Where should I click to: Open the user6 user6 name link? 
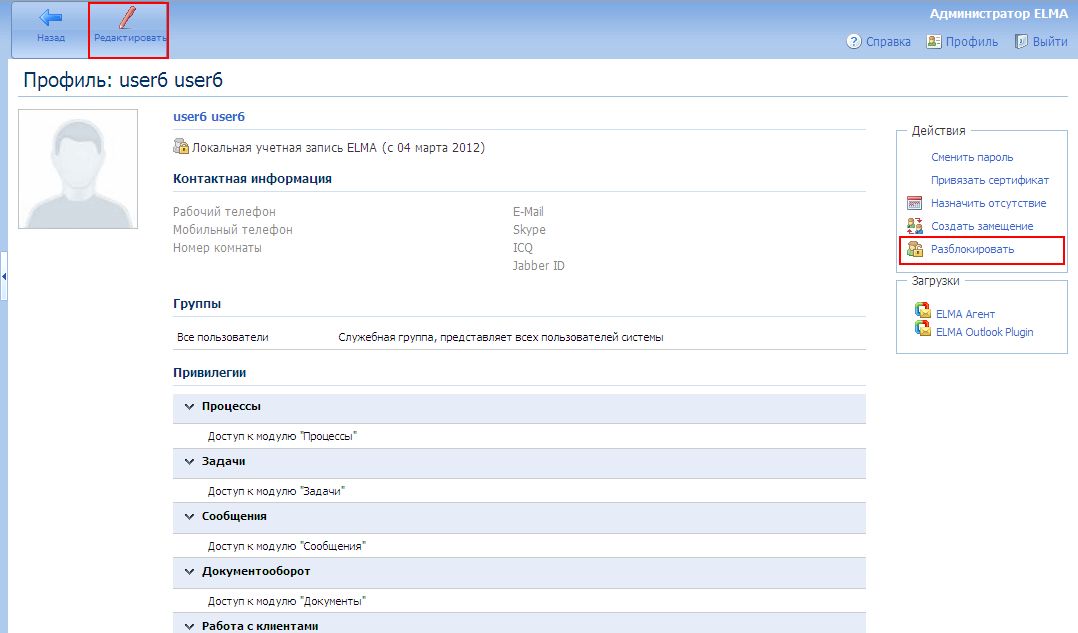coord(209,117)
